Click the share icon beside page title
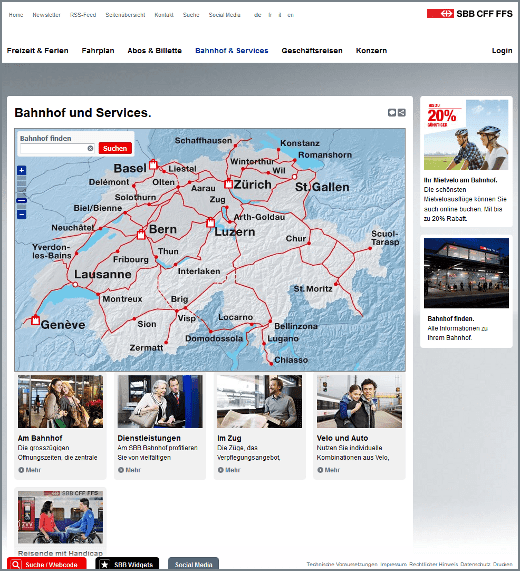 pyautogui.click(x=402, y=113)
